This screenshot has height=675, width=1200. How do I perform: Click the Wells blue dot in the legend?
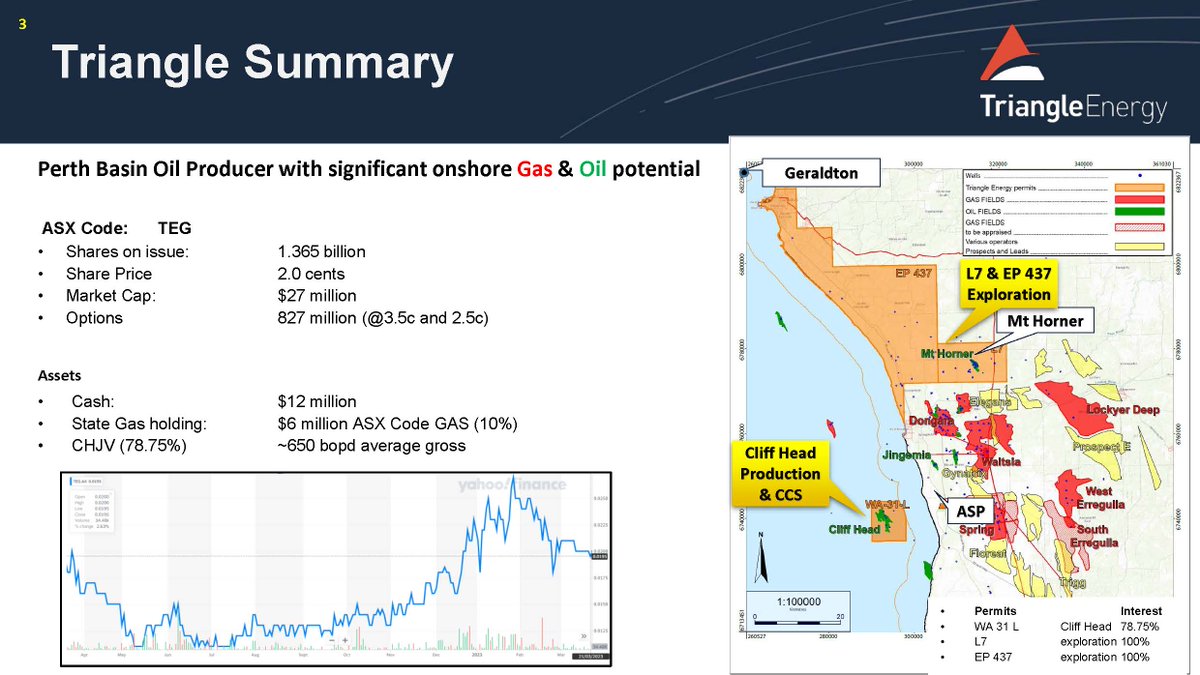(x=1141, y=175)
